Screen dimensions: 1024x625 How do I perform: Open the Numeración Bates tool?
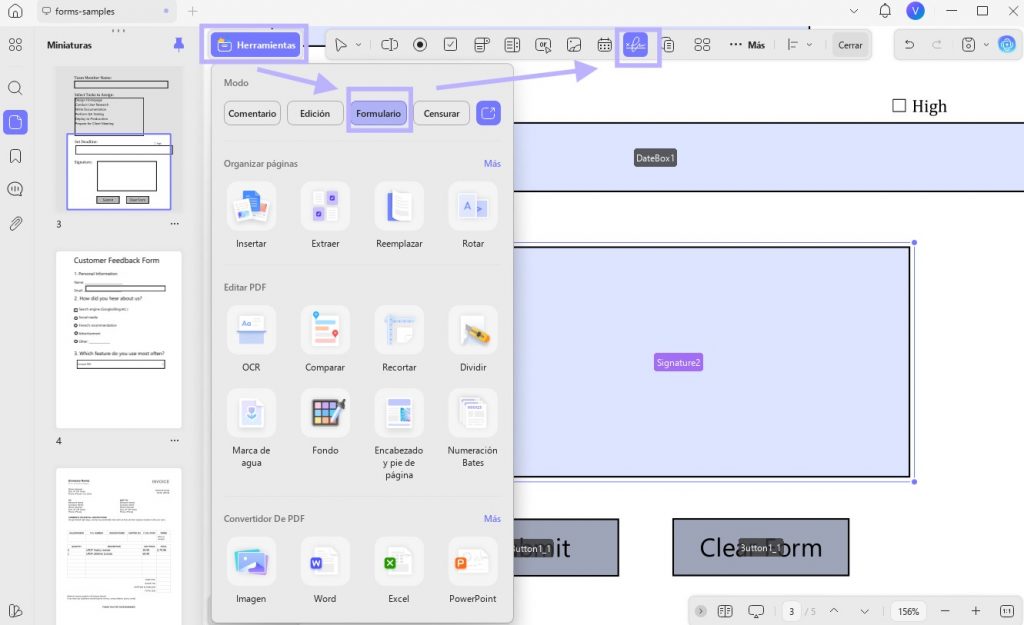[473, 428]
